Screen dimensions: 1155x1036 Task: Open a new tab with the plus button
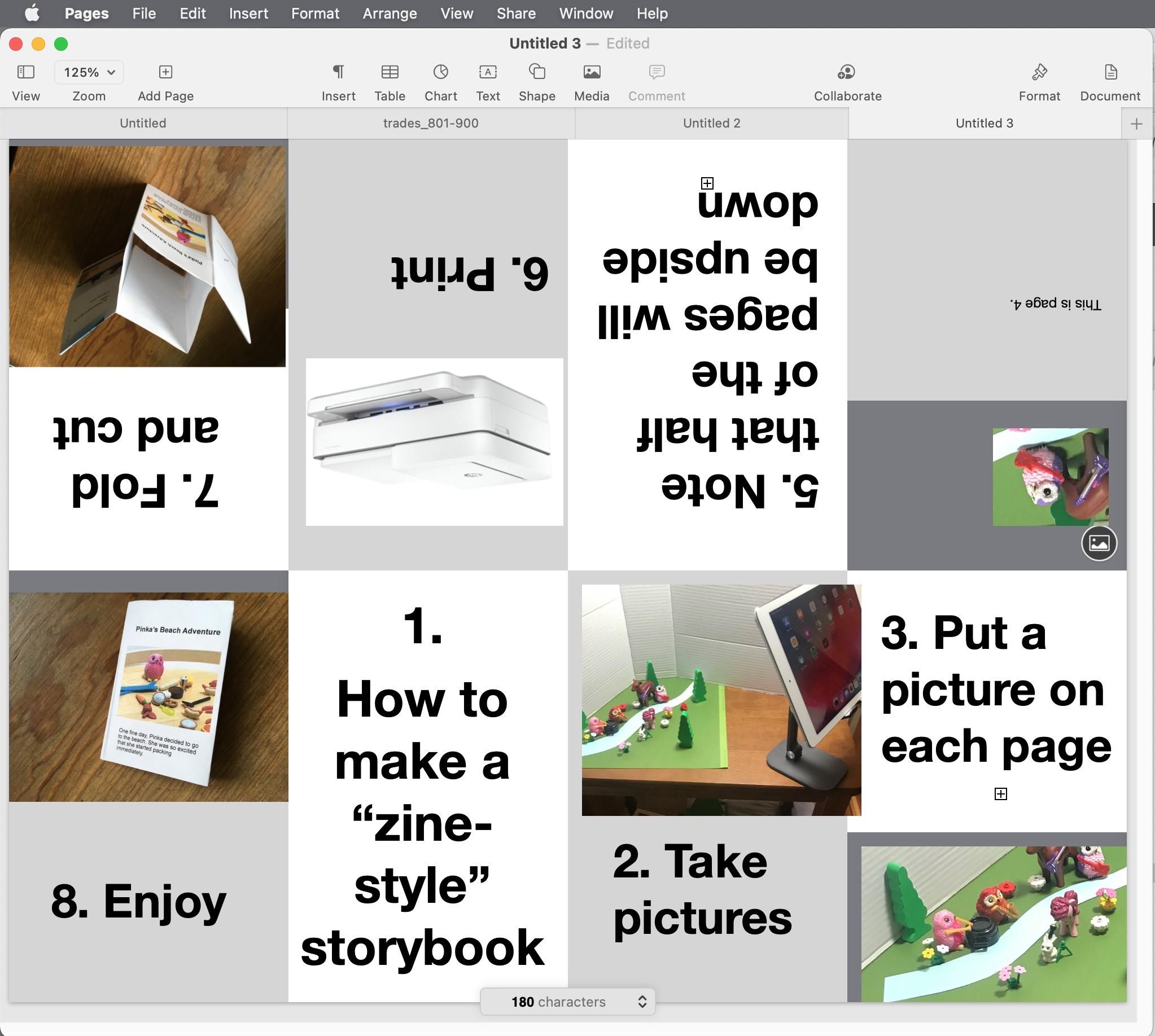coord(1136,123)
